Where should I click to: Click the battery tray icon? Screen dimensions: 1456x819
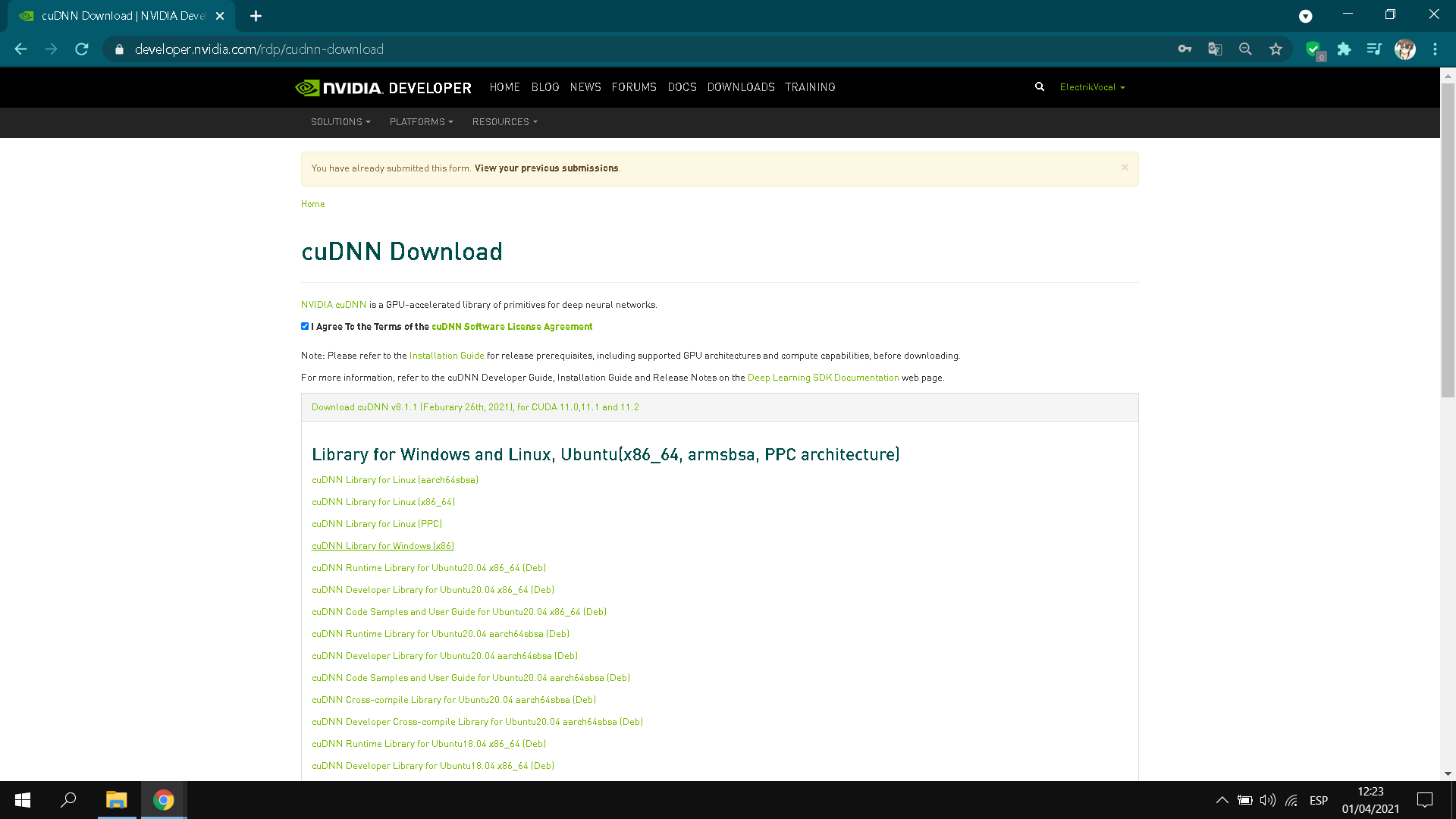tap(1244, 800)
